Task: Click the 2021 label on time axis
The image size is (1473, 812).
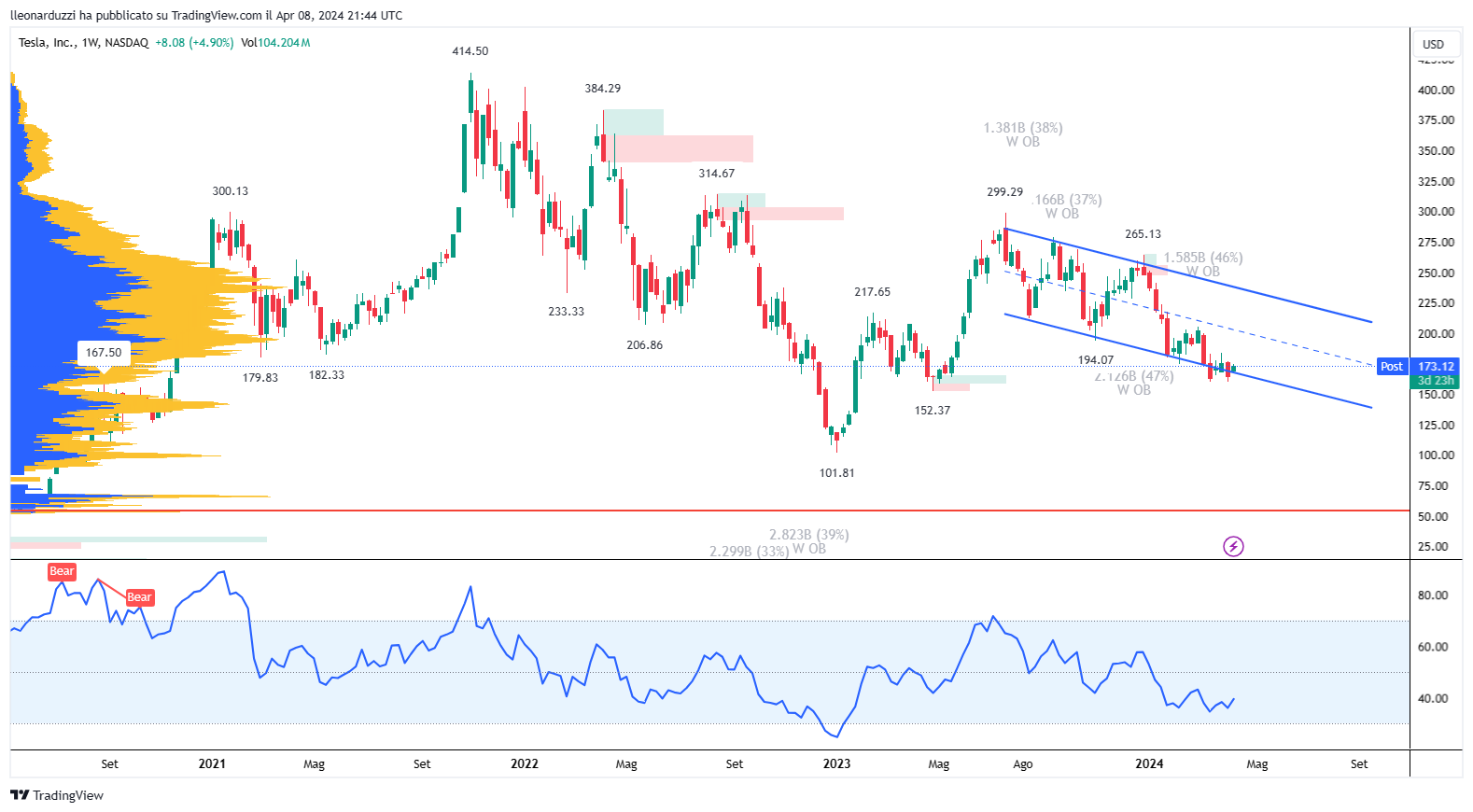Action: [x=212, y=763]
